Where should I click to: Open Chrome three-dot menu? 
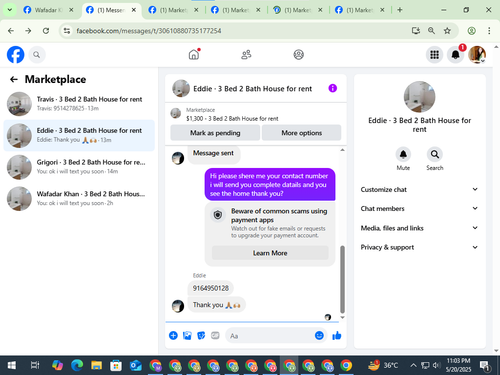click(489, 31)
